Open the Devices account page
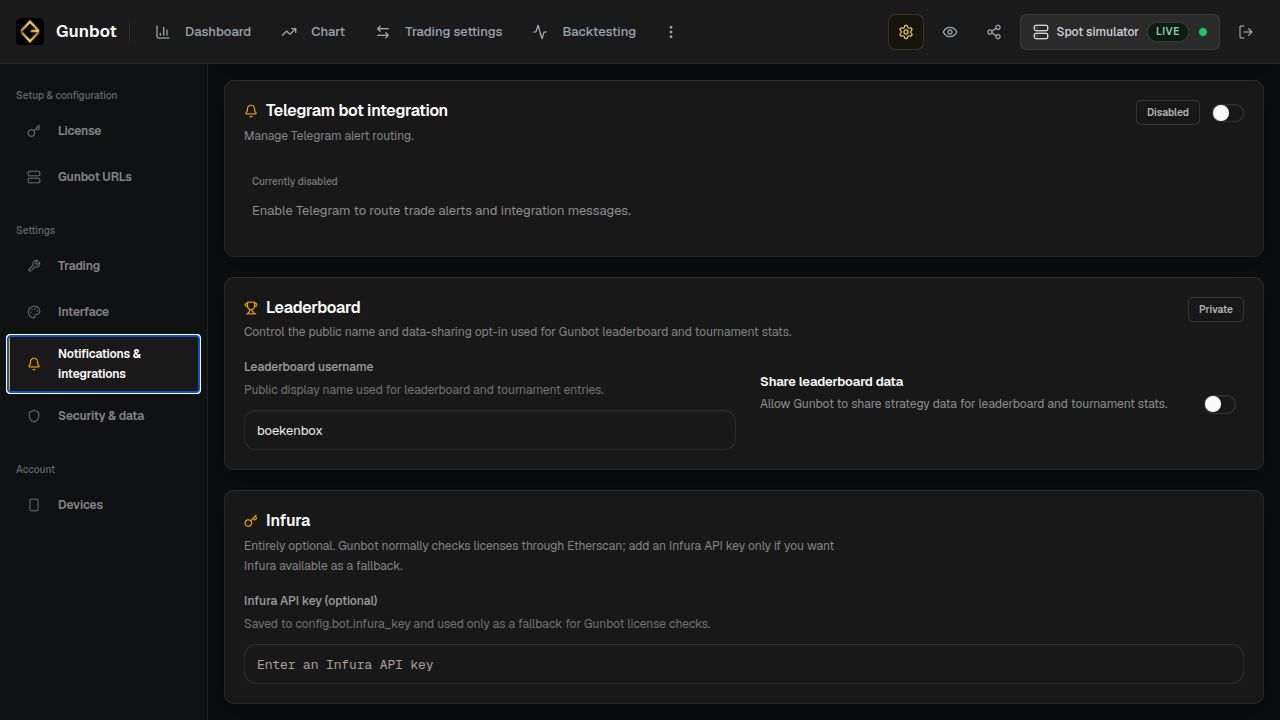The height and width of the screenshot is (720, 1280). (x=104, y=505)
